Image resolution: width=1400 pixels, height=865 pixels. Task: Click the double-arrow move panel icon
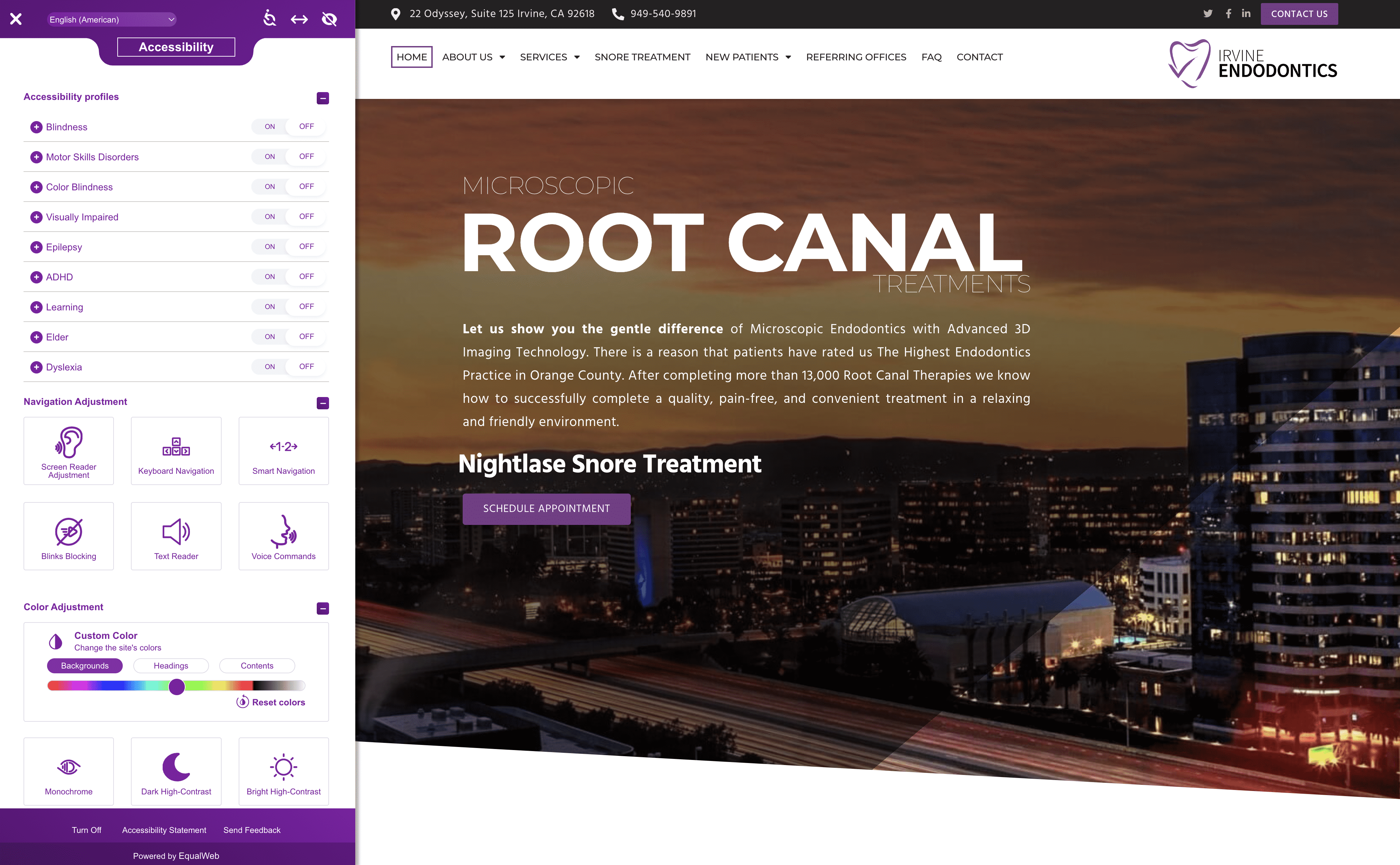(x=299, y=19)
